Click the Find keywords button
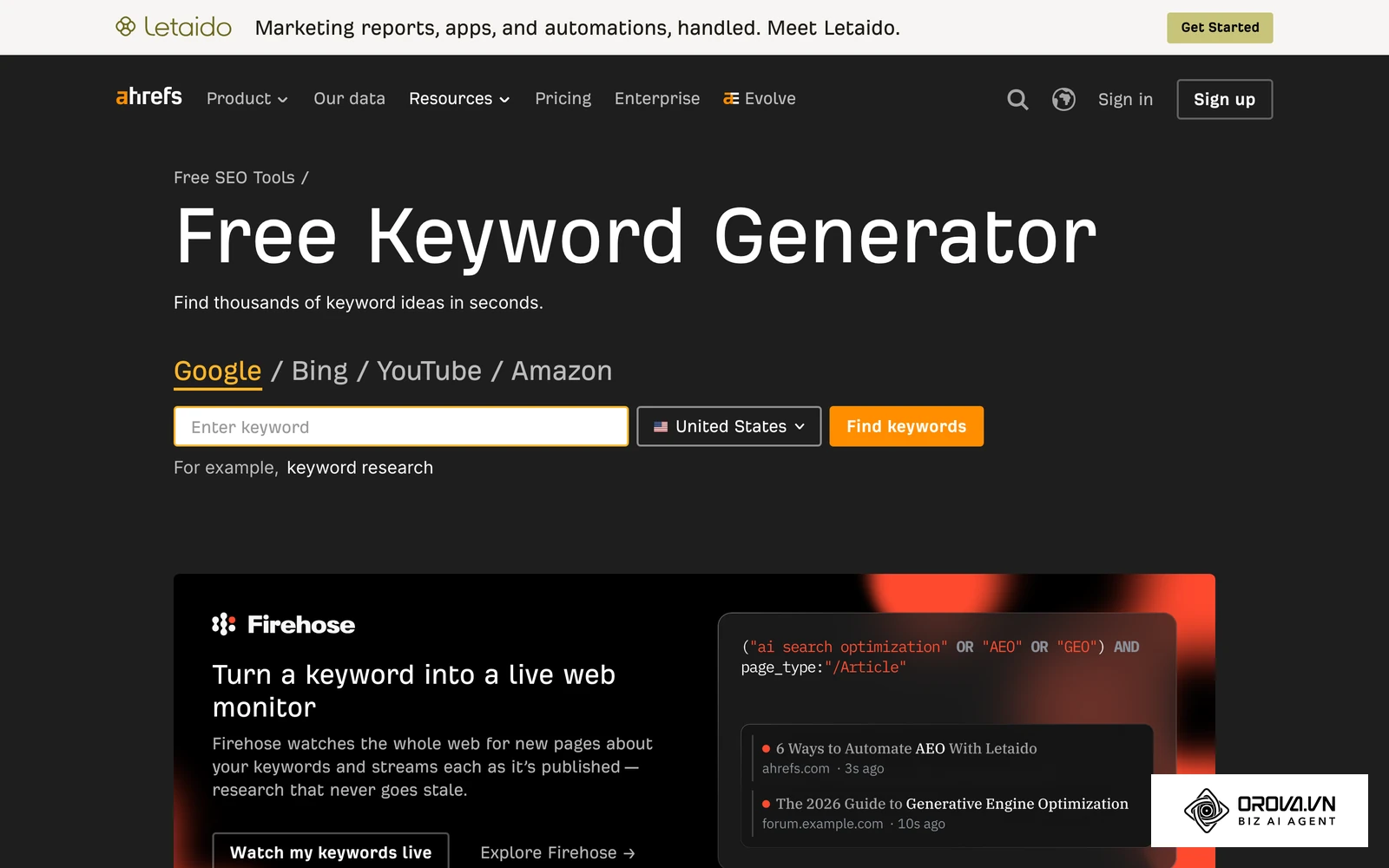The image size is (1389, 868). coord(906,426)
